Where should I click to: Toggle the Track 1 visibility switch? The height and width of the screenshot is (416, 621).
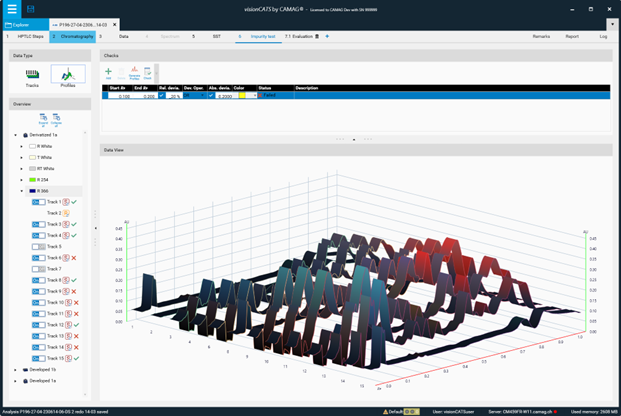tap(38, 202)
